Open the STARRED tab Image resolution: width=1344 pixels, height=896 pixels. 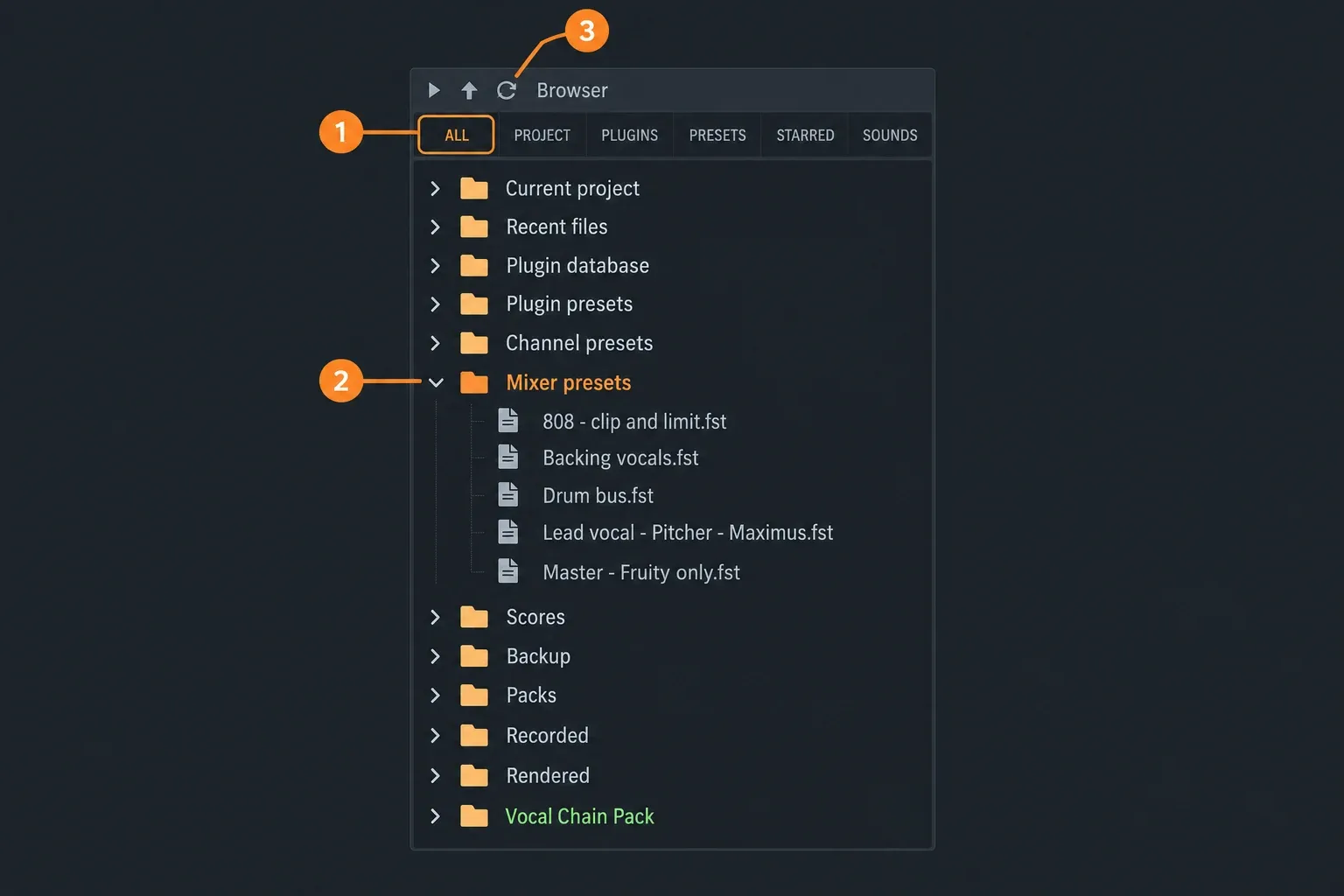(x=805, y=135)
